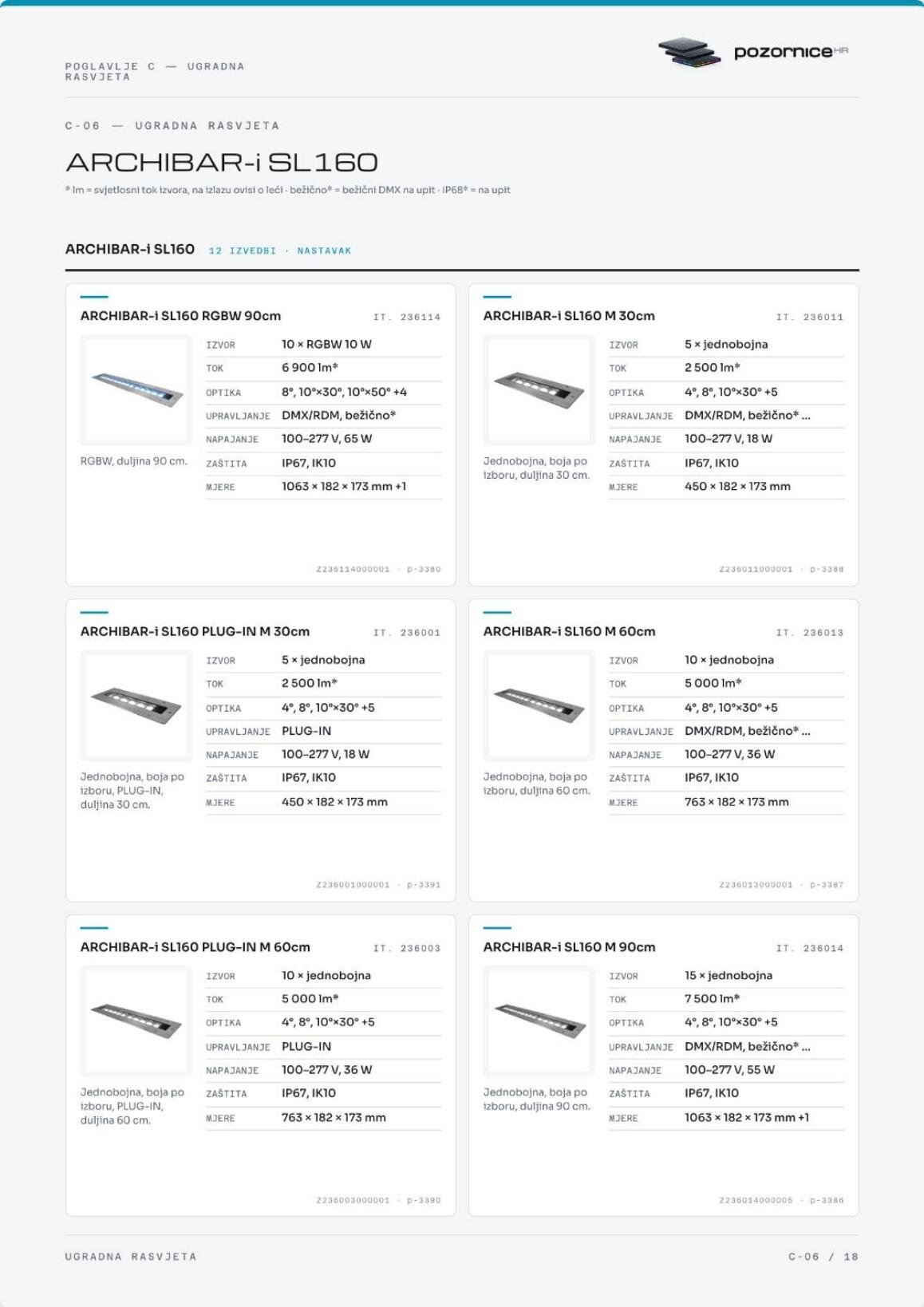
Task: Click the main ARCHIBAR-i SL160 page heading
Action: pos(222,163)
